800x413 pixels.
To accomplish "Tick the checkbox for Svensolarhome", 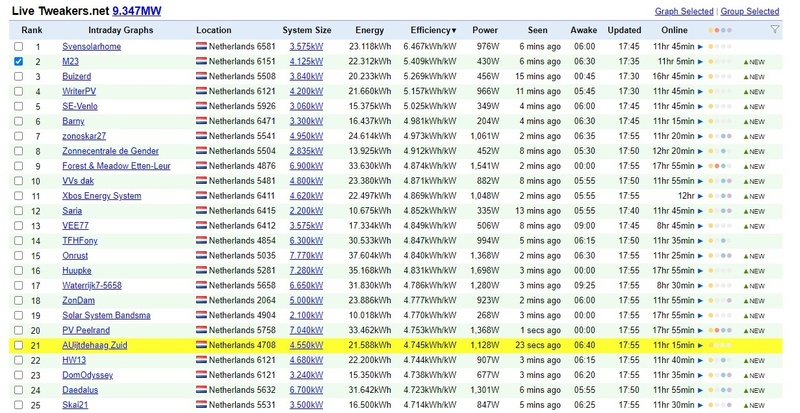I will click(18, 46).
